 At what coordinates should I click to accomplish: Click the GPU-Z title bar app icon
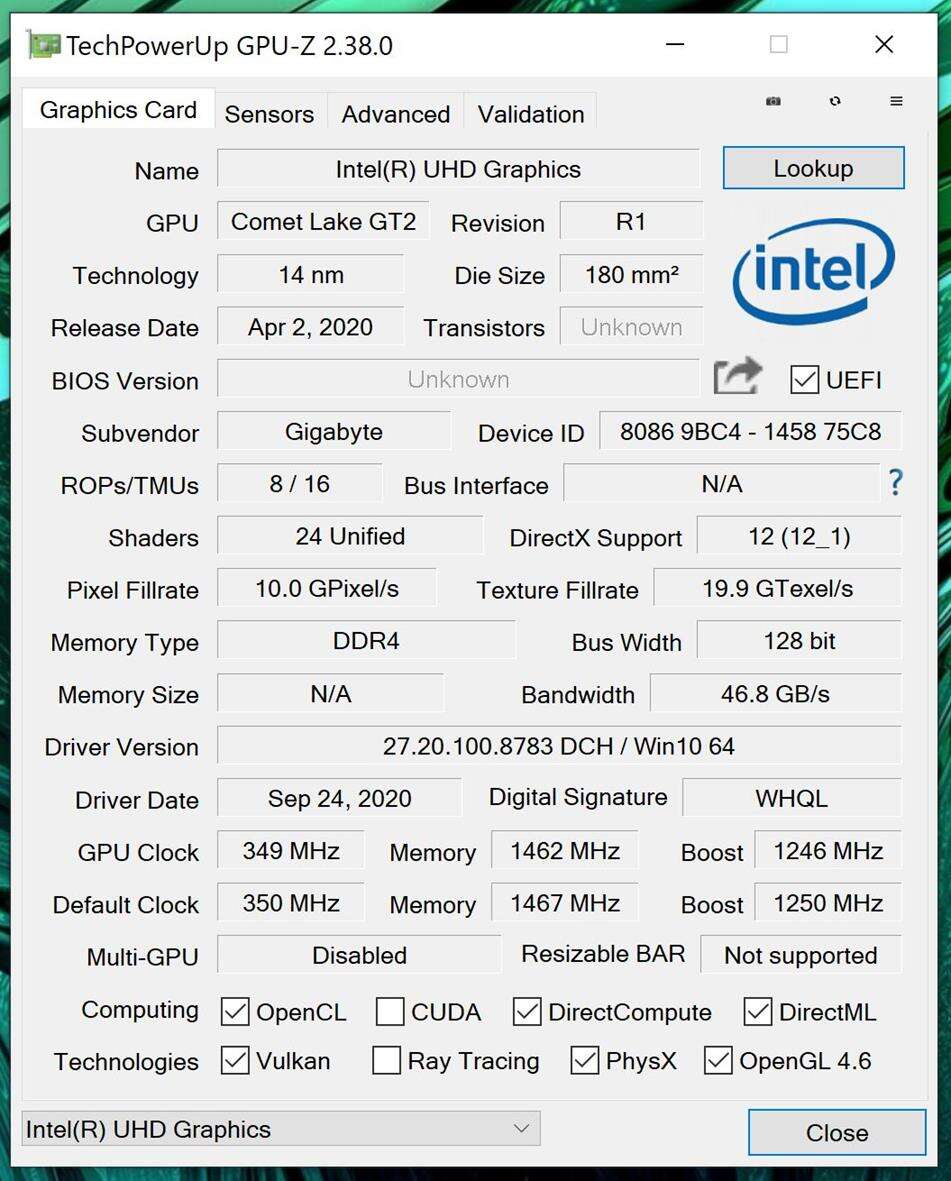44,46
